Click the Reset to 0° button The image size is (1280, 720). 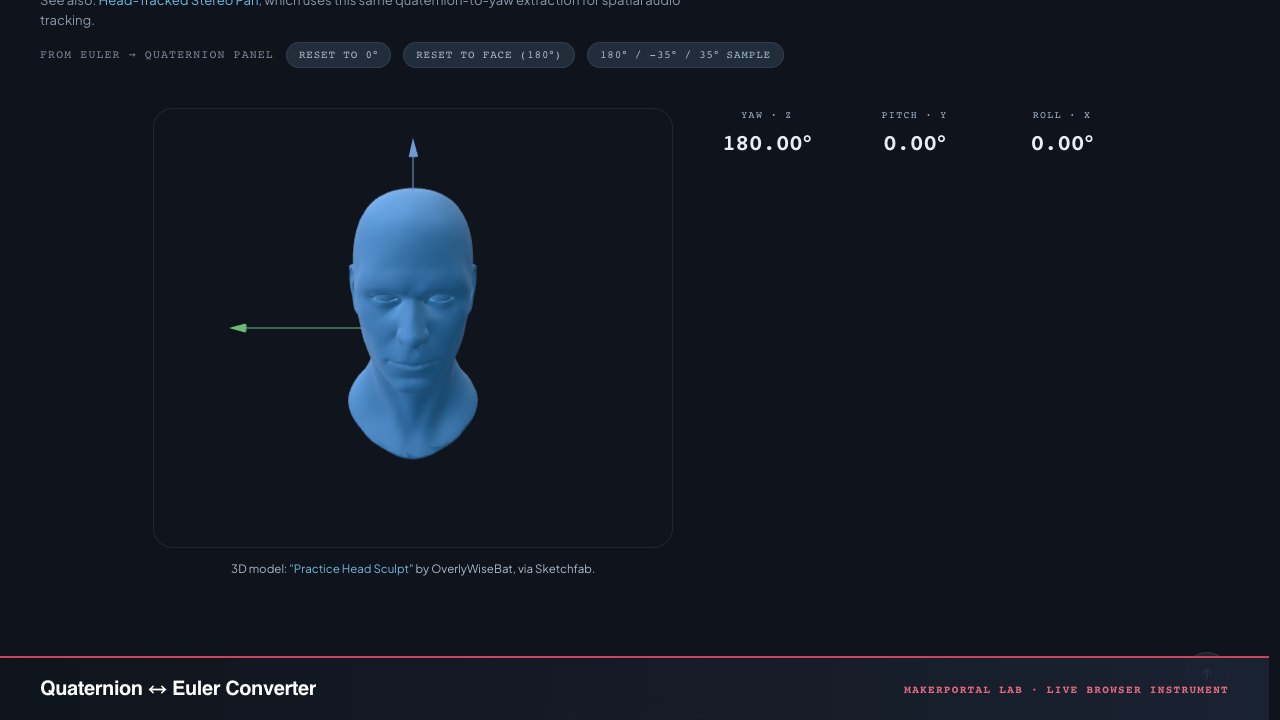(x=338, y=55)
